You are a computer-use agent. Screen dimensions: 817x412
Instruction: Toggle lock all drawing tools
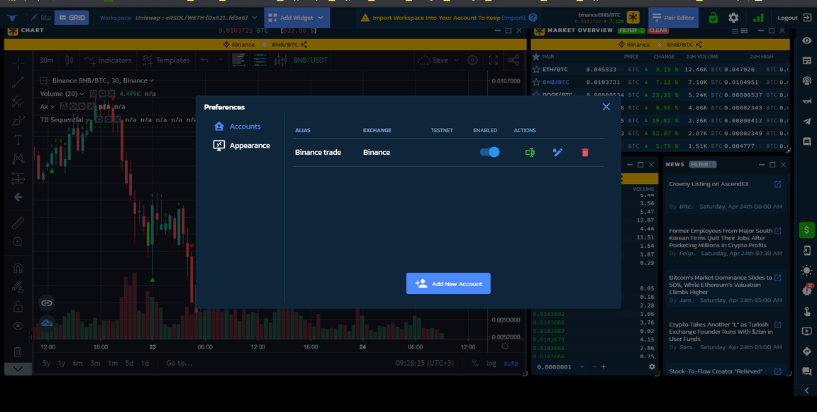18,306
